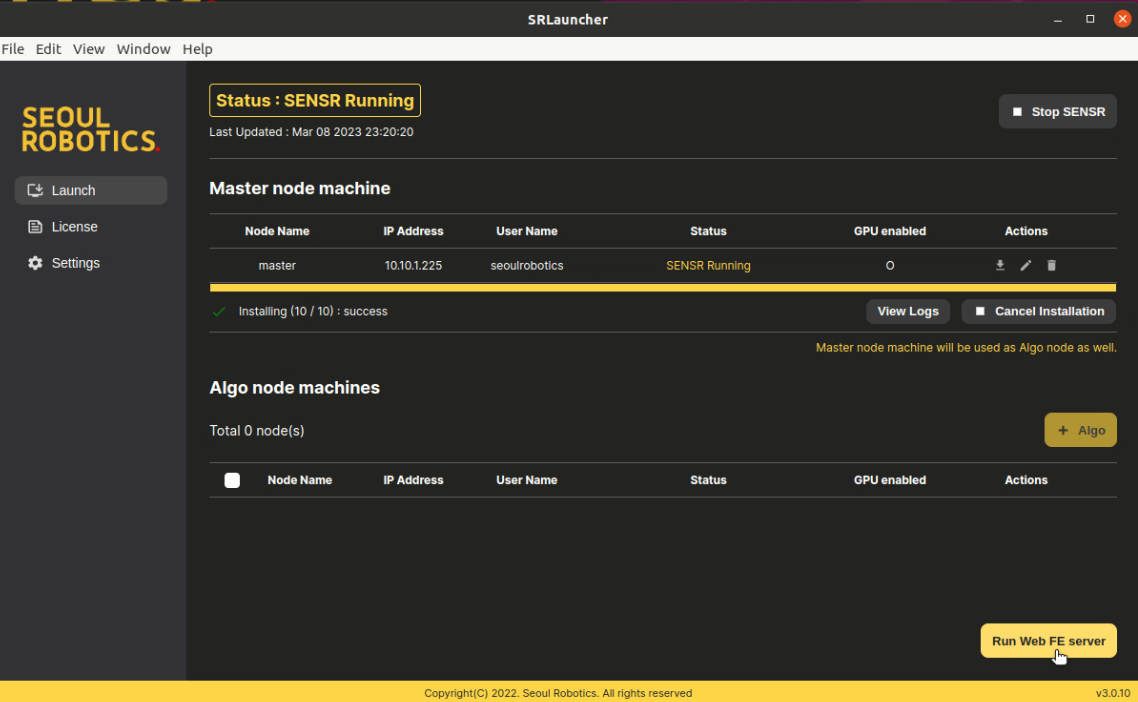Stop SENSR with the top button
The height and width of the screenshot is (702, 1138).
tap(1057, 112)
